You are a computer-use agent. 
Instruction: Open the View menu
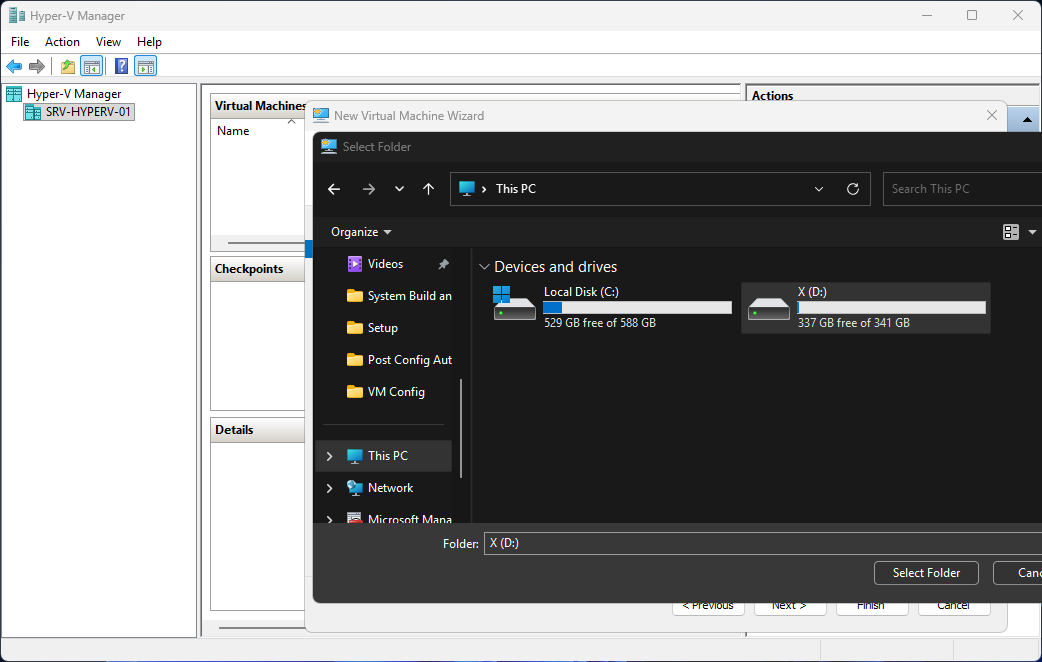108,42
